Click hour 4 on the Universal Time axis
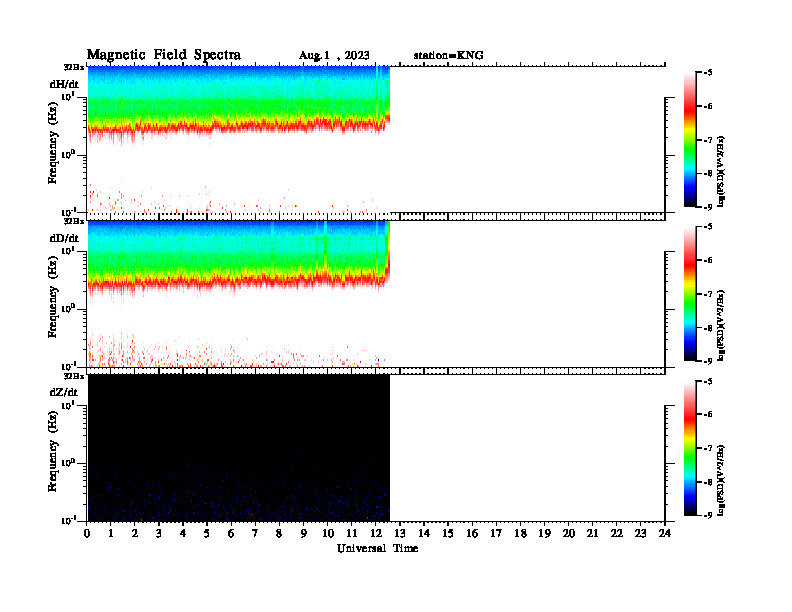This screenshot has height=612, width=792. coord(183,533)
